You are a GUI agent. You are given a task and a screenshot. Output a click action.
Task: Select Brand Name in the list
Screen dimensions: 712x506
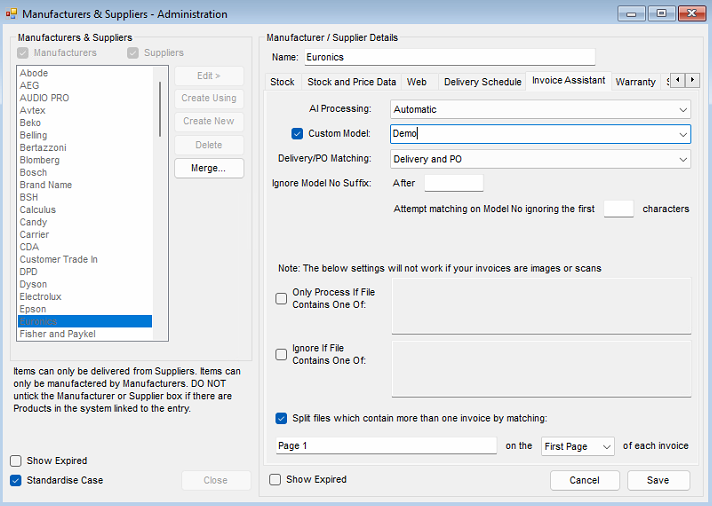click(85, 185)
